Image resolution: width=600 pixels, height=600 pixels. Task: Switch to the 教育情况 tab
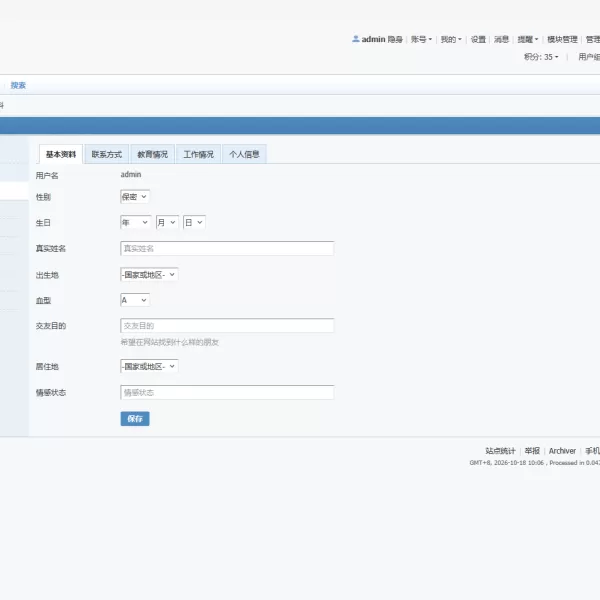coord(153,154)
